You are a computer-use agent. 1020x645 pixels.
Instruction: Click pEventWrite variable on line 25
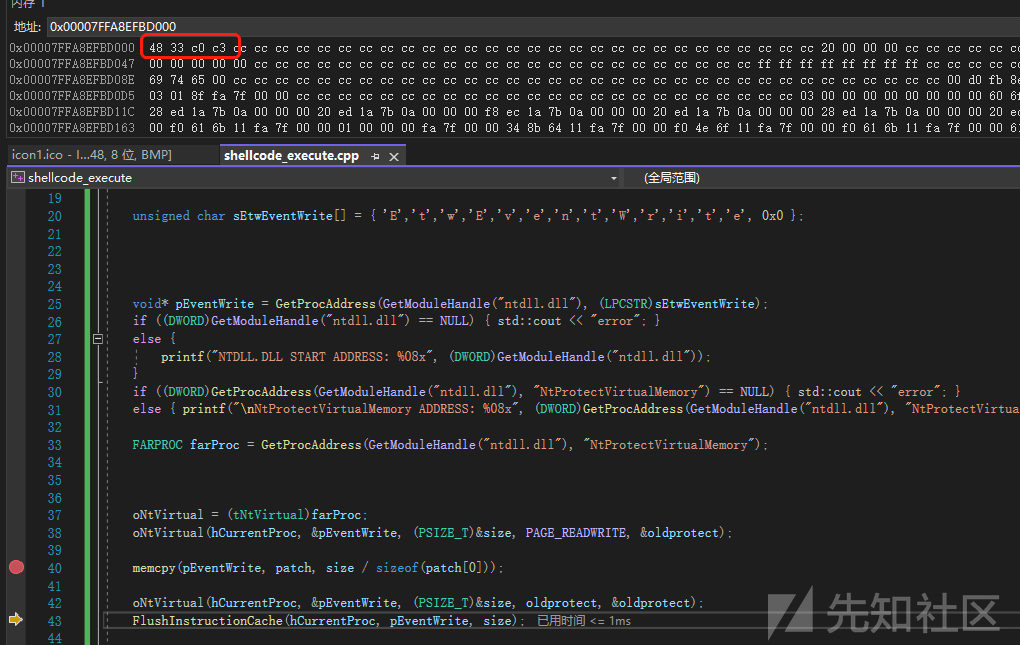tap(214, 304)
